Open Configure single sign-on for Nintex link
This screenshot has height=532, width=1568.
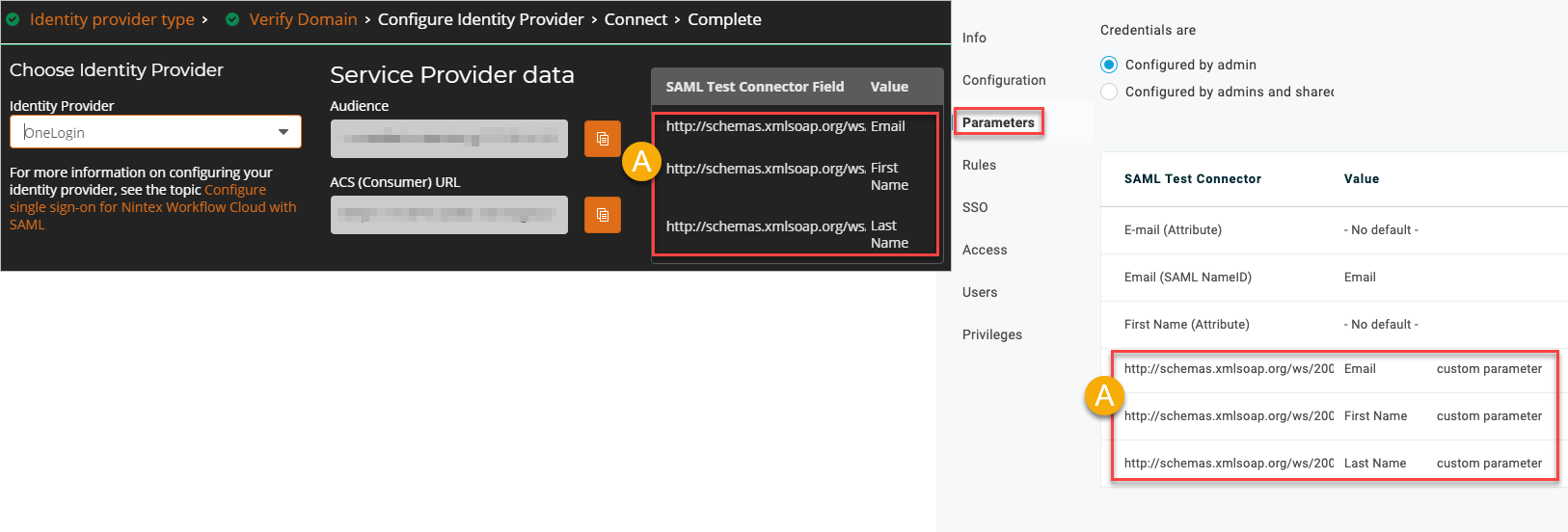[152, 207]
